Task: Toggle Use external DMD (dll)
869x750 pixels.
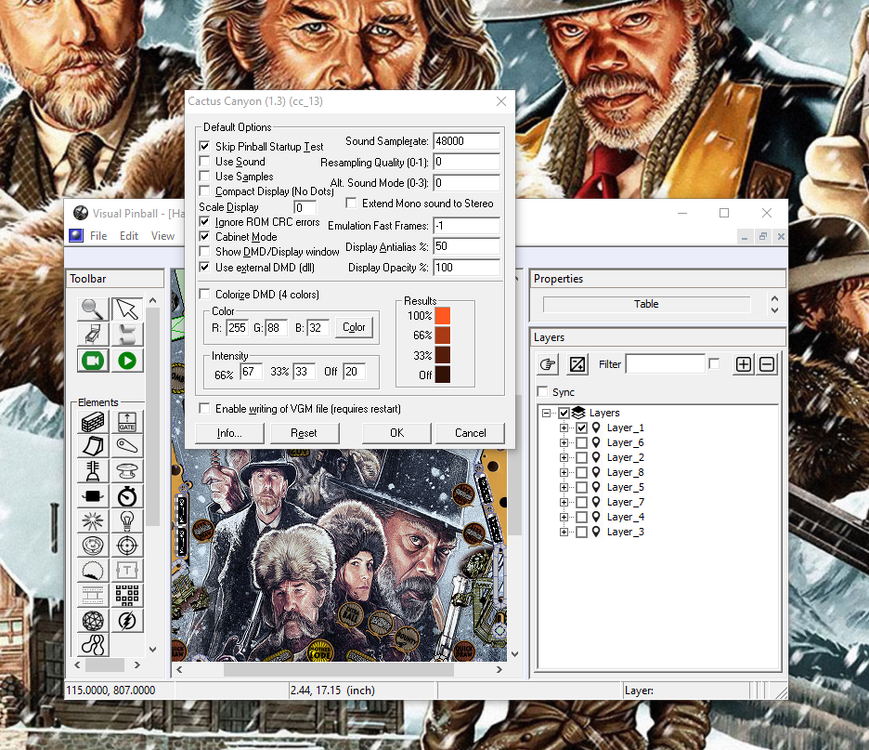Action: tap(205, 267)
